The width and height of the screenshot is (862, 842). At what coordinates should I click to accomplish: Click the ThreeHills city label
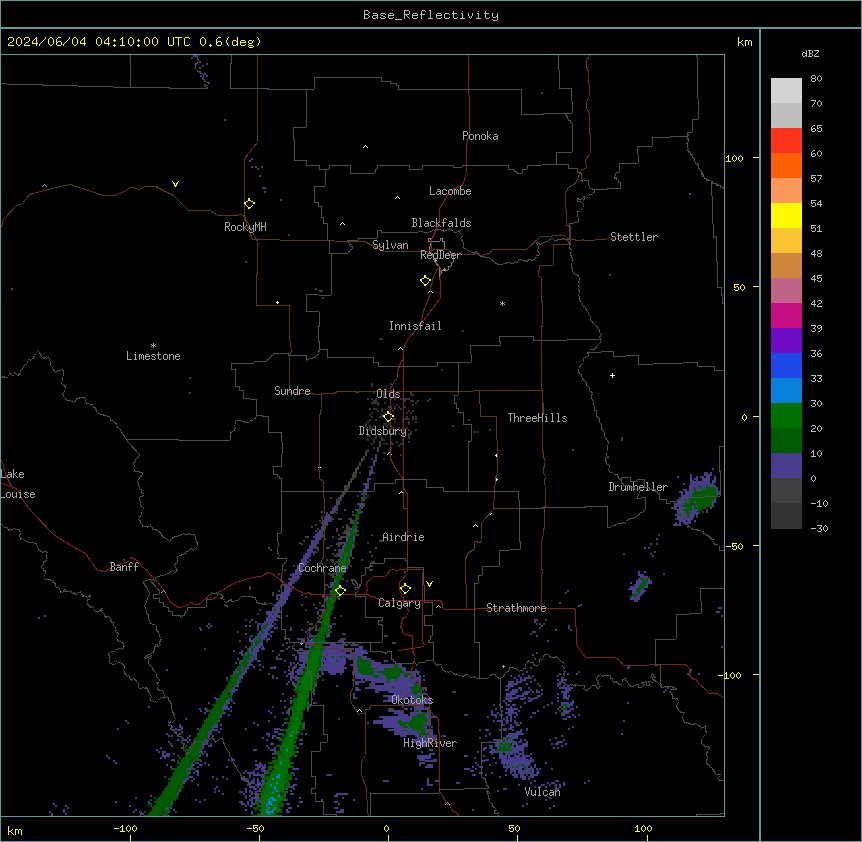pyautogui.click(x=537, y=418)
